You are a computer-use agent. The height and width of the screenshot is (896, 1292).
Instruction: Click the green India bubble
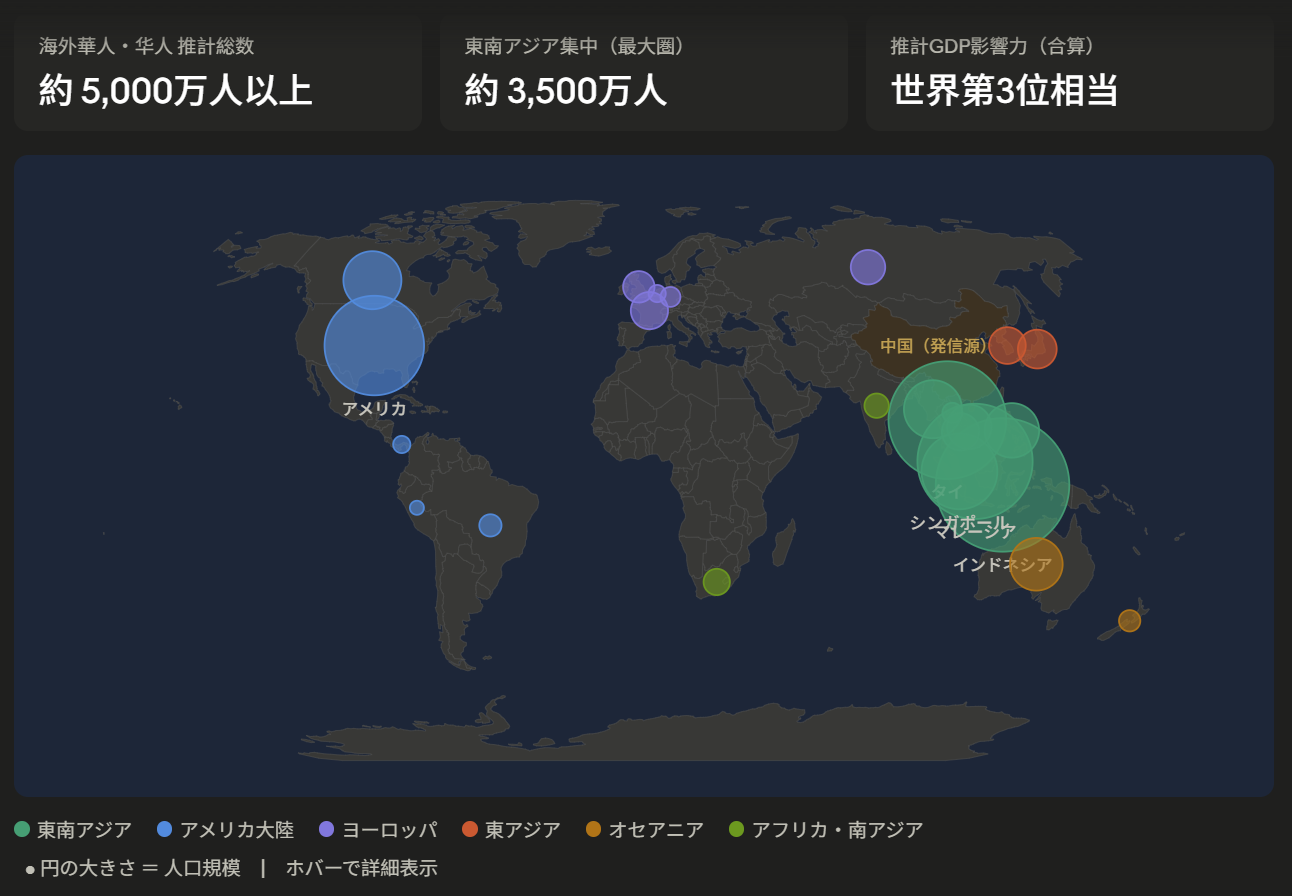(876, 406)
